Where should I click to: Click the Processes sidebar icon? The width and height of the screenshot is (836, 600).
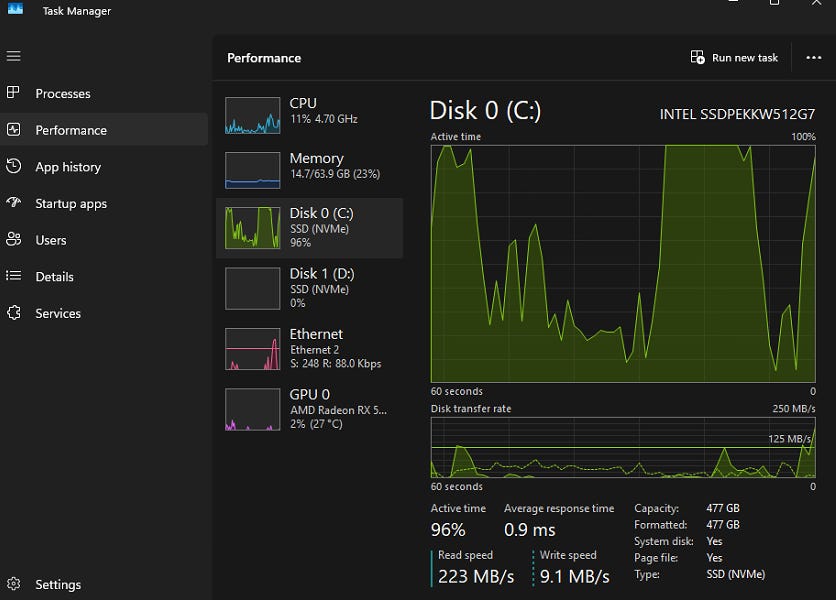pyautogui.click(x=13, y=93)
